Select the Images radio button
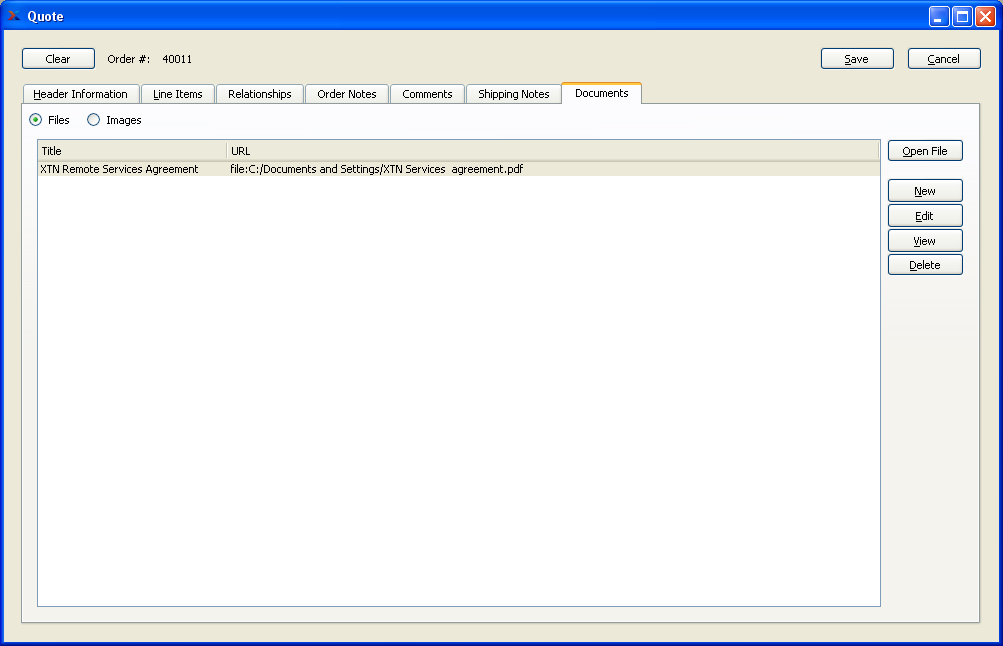Image resolution: width=1003 pixels, height=646 pixels. [x=93, y=120]
